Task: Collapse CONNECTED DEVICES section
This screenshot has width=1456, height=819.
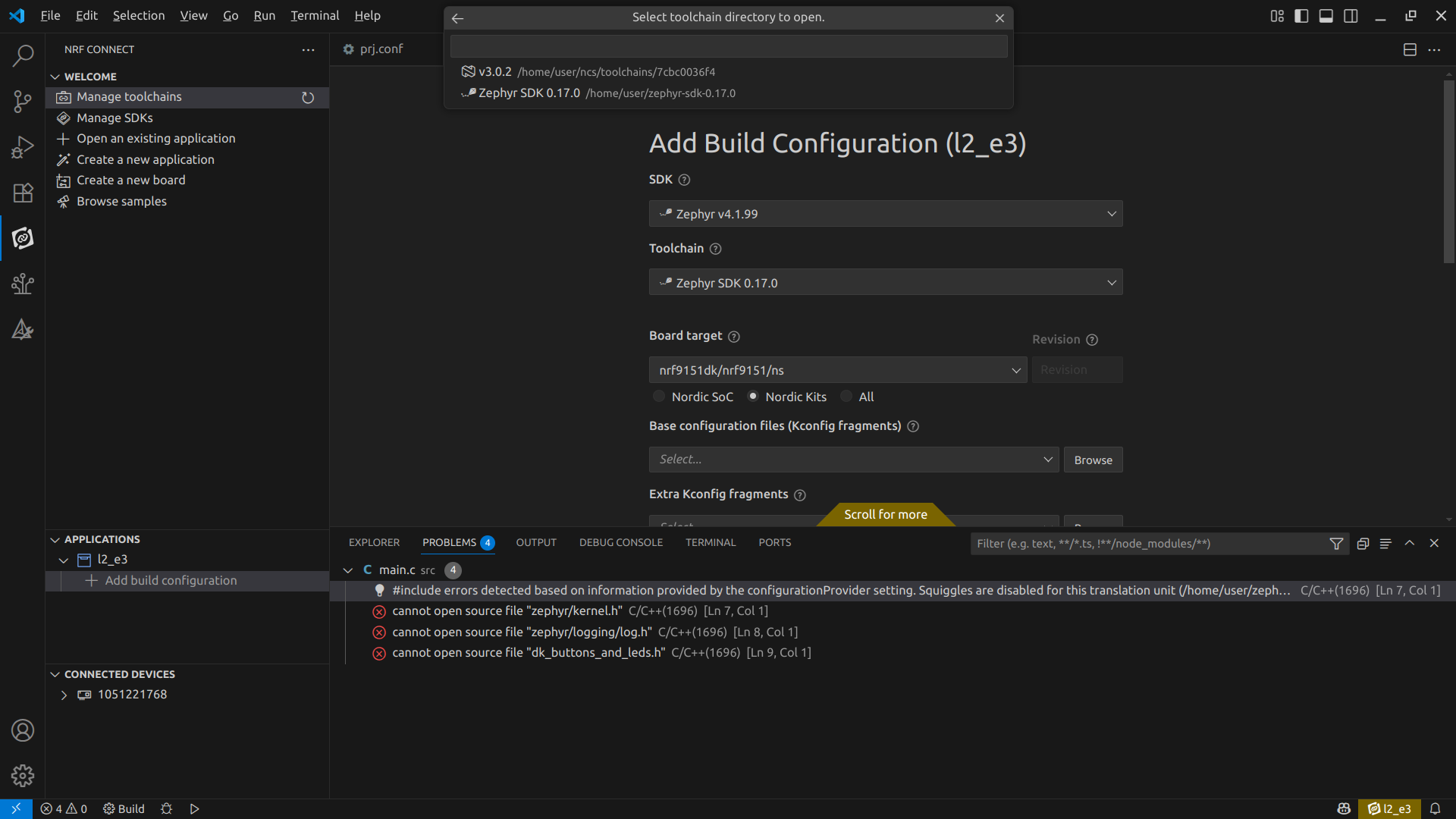Action: tap(55, 675)
